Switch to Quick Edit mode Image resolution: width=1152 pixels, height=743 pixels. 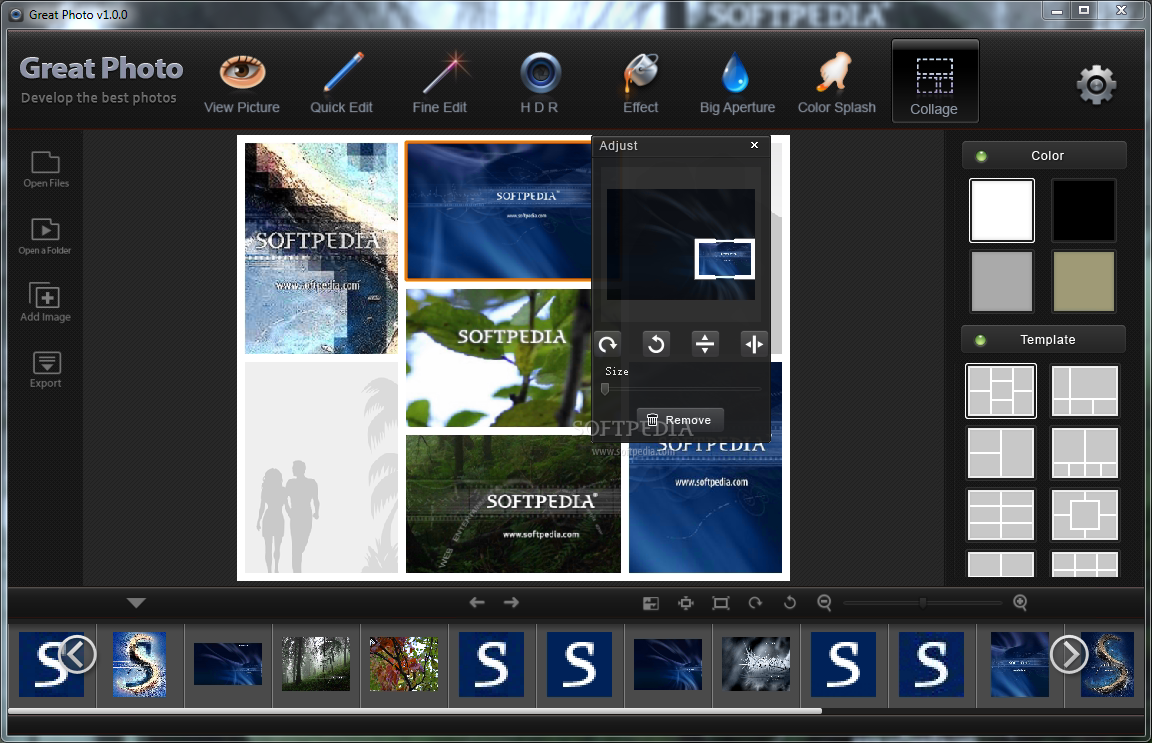pyautogui.click(x=342, y=83)
